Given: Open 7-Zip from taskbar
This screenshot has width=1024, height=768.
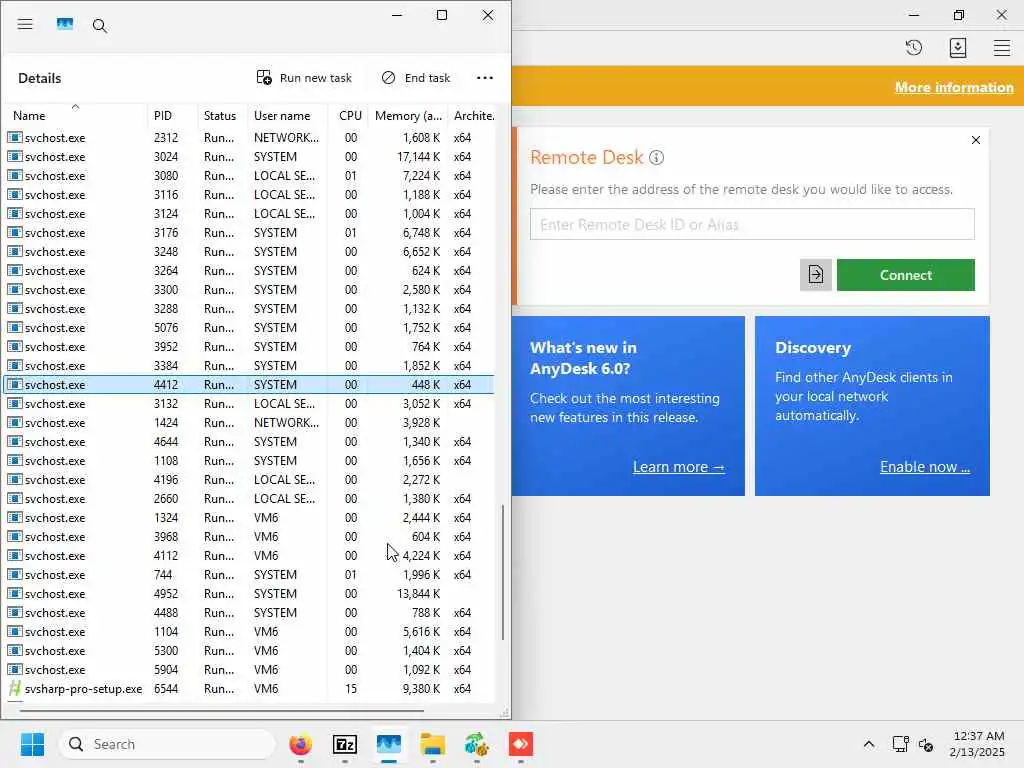Looking at the screenshot, I should [345, 744].
